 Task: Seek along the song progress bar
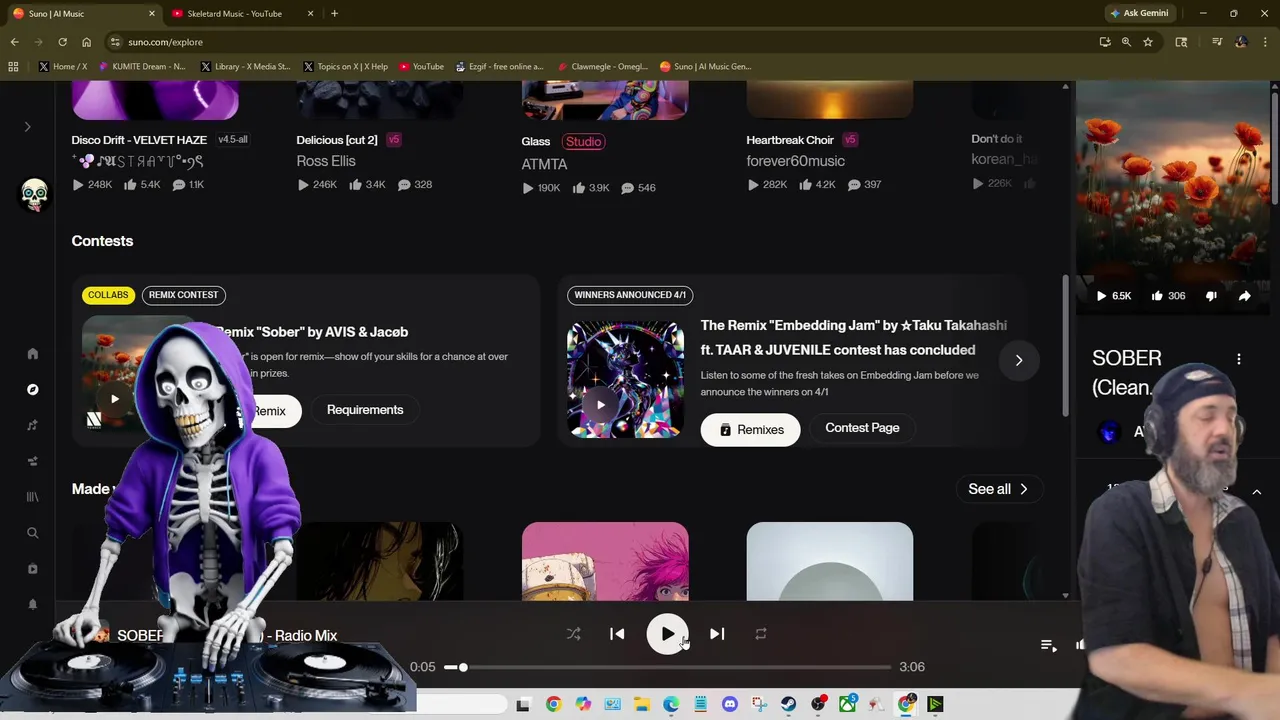point(668,667)
